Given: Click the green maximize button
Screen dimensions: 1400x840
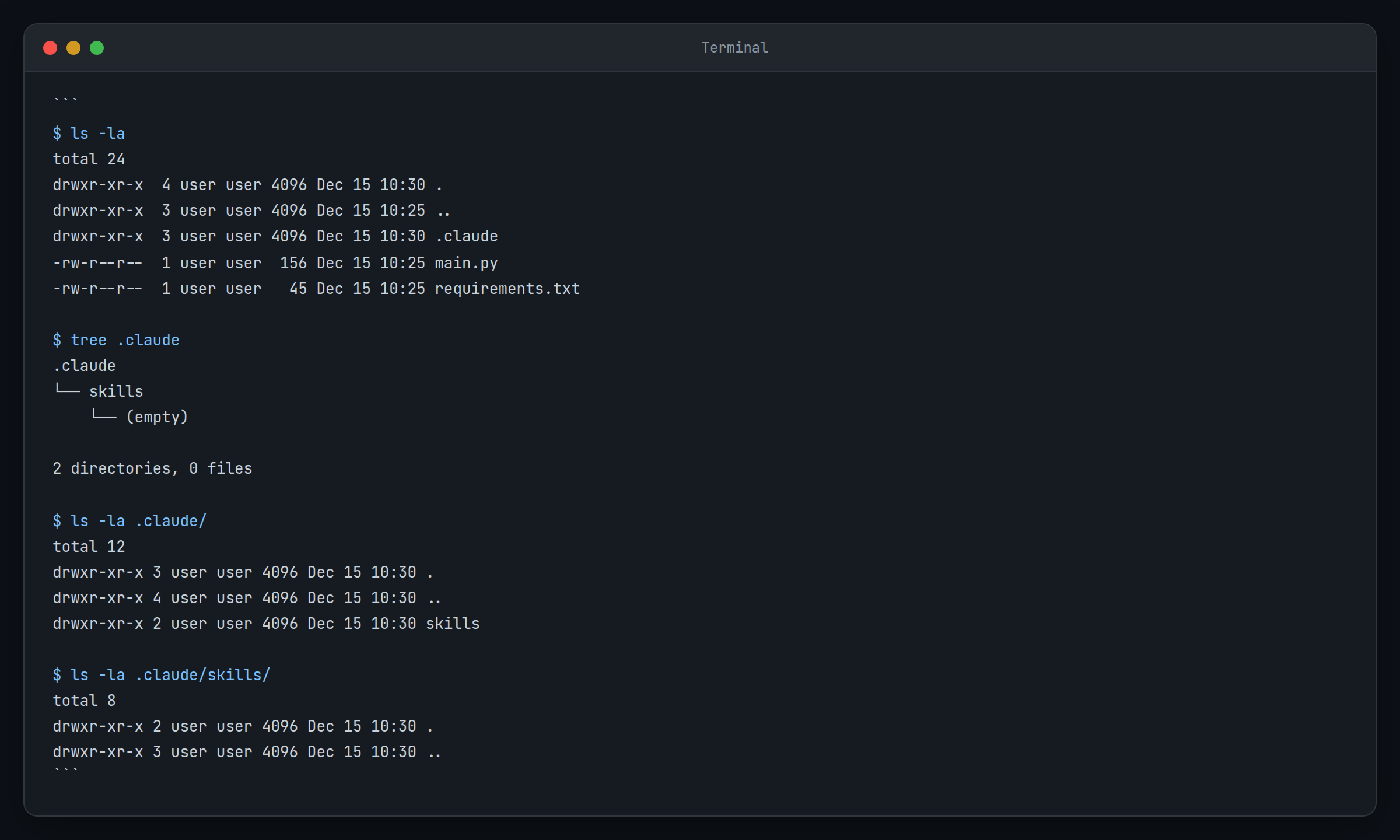Looking at the screenshot, I should click(x=98, y=48).
